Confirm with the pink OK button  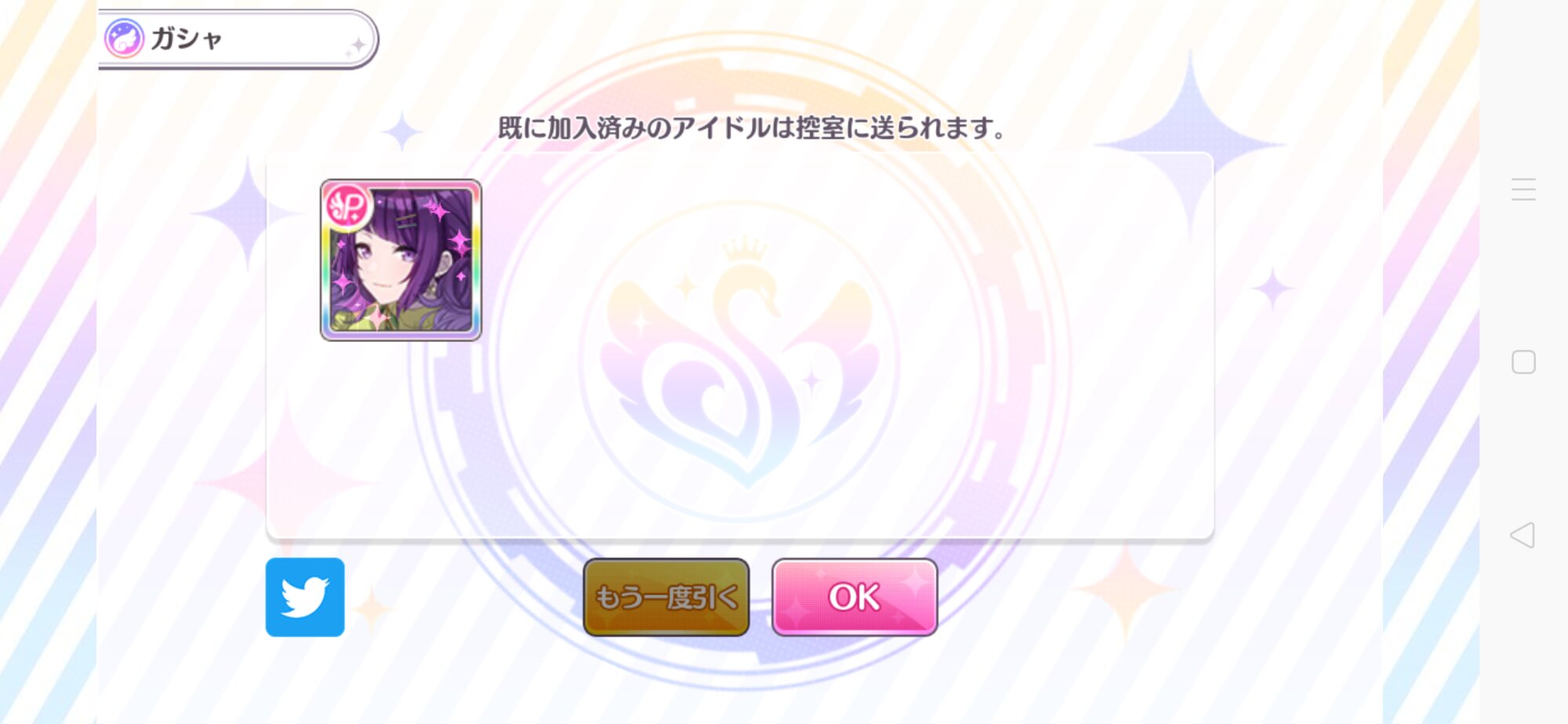pyautogui.click(x=855, y=597)
